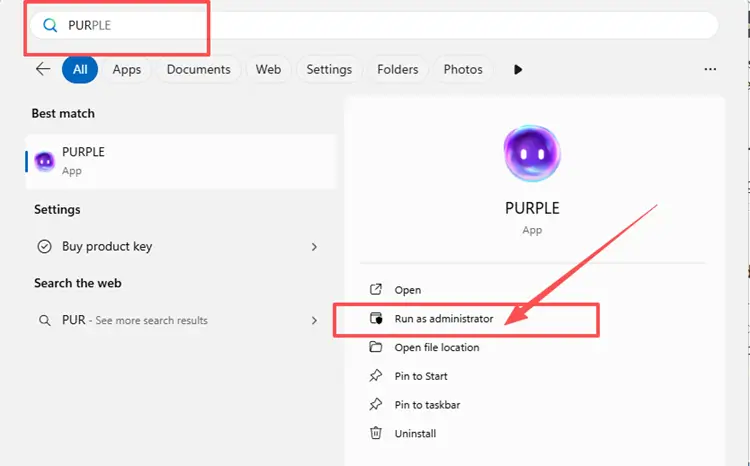Image resolution: width=750 pixels, height=466 pixels.
Task: Click the Pin to taskbar pin icon
Action: (376, 404)
